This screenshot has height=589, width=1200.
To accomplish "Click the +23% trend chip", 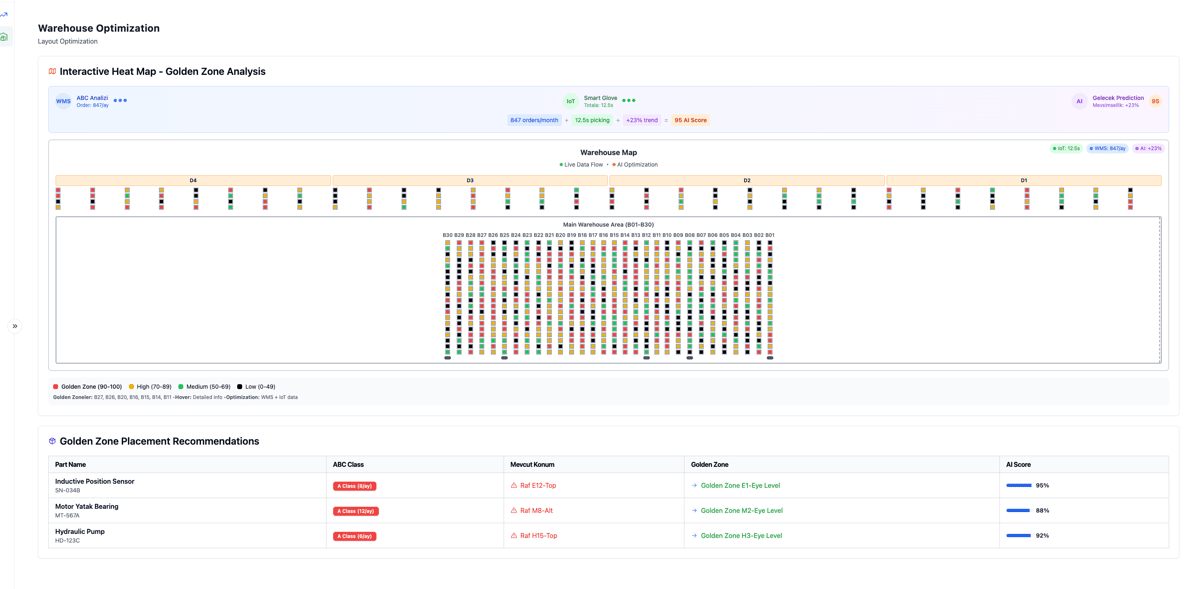I will click(642, 120).
